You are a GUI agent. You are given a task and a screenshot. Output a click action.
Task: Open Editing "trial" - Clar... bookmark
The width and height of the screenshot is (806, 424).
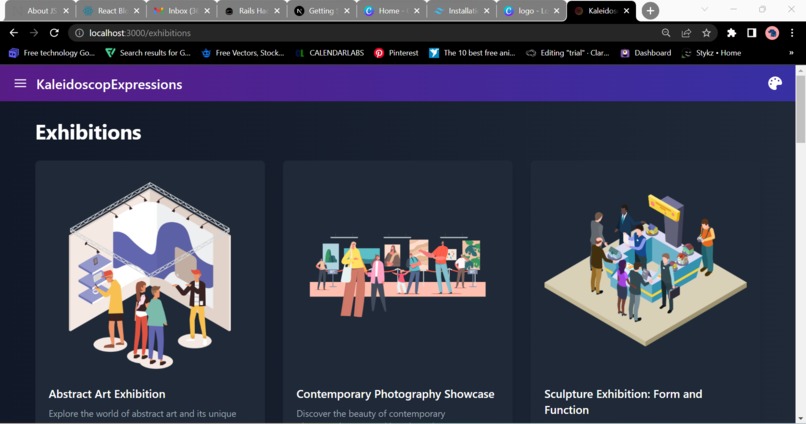[567, 53]
